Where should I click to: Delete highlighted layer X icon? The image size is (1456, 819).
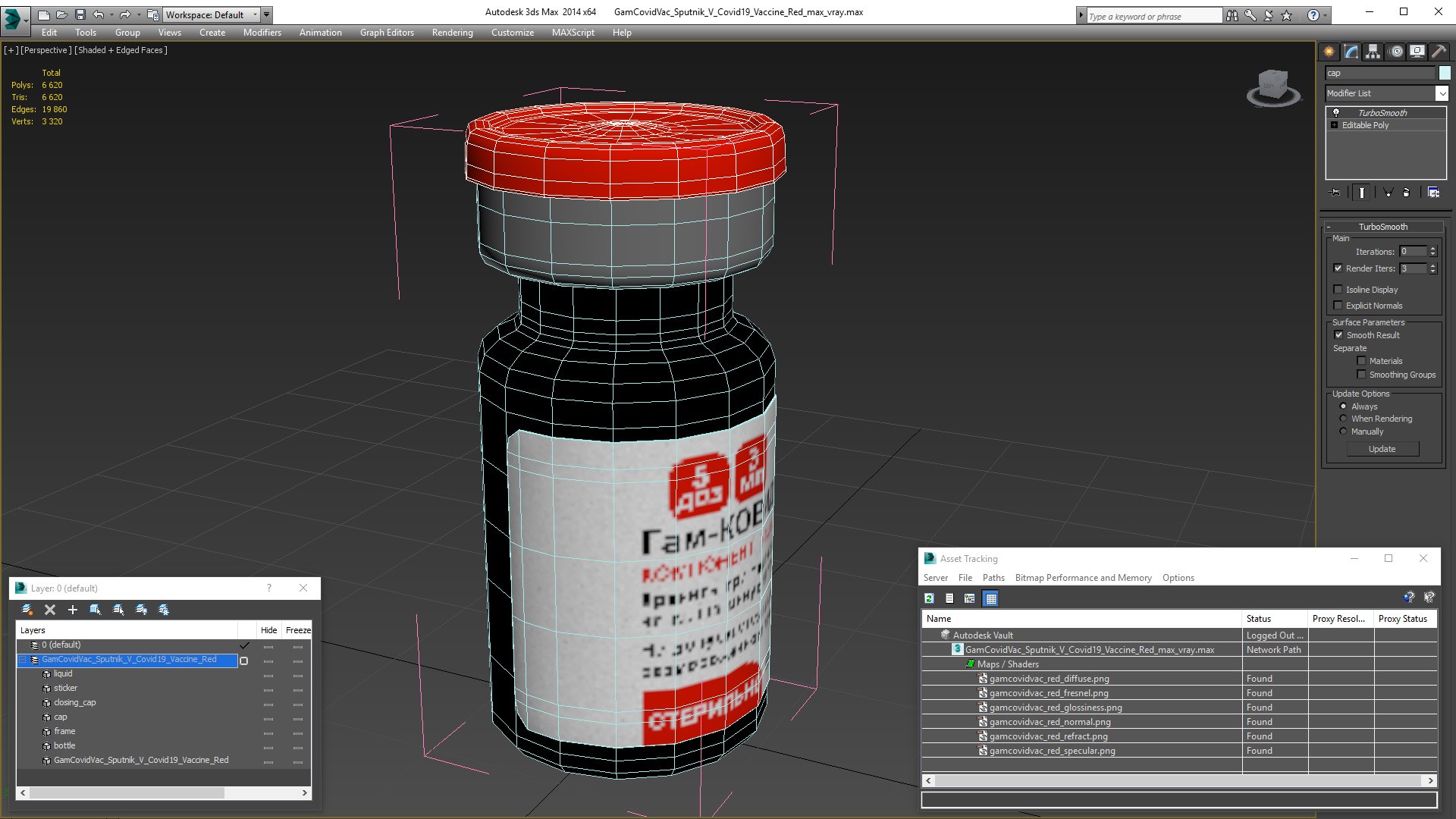[50, 610]
